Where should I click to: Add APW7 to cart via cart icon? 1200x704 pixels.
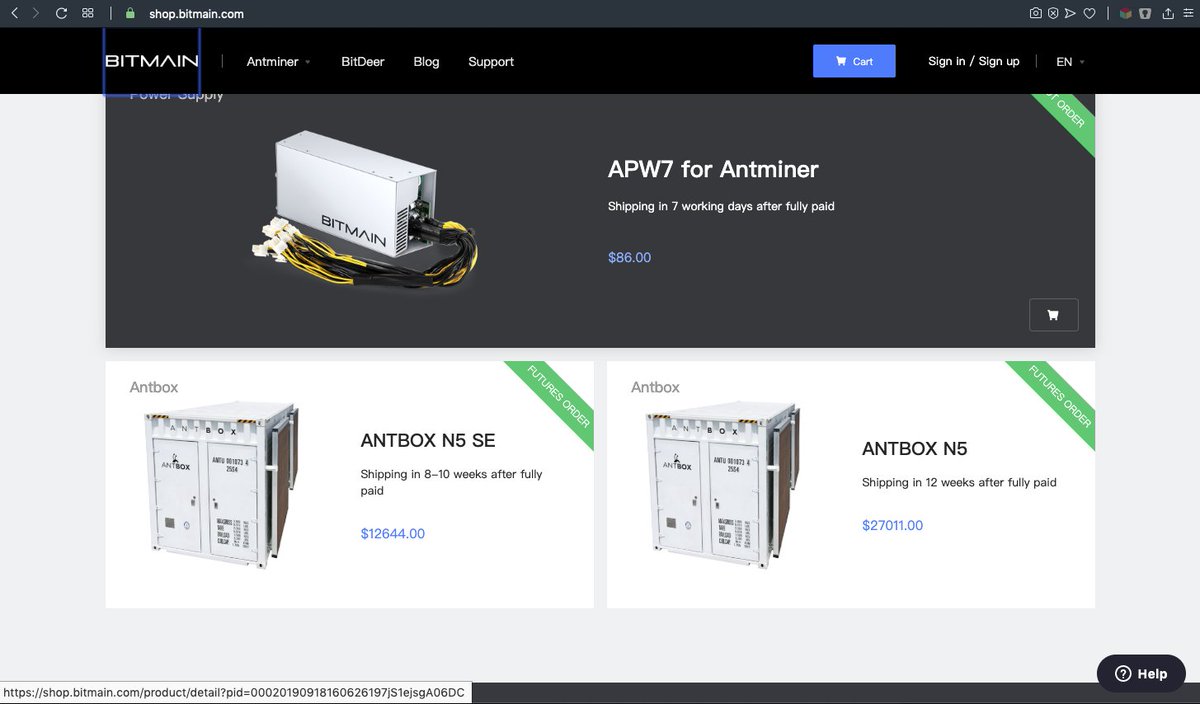(x=1053, y=315)
